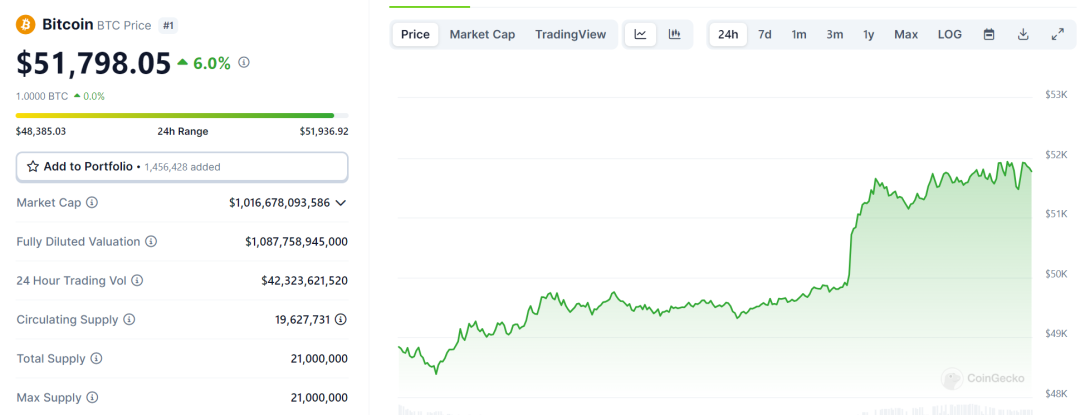Viewport: 1080px width, 415px height.
Task: Open the TradingView chart tab
Action: pos(570,34)
